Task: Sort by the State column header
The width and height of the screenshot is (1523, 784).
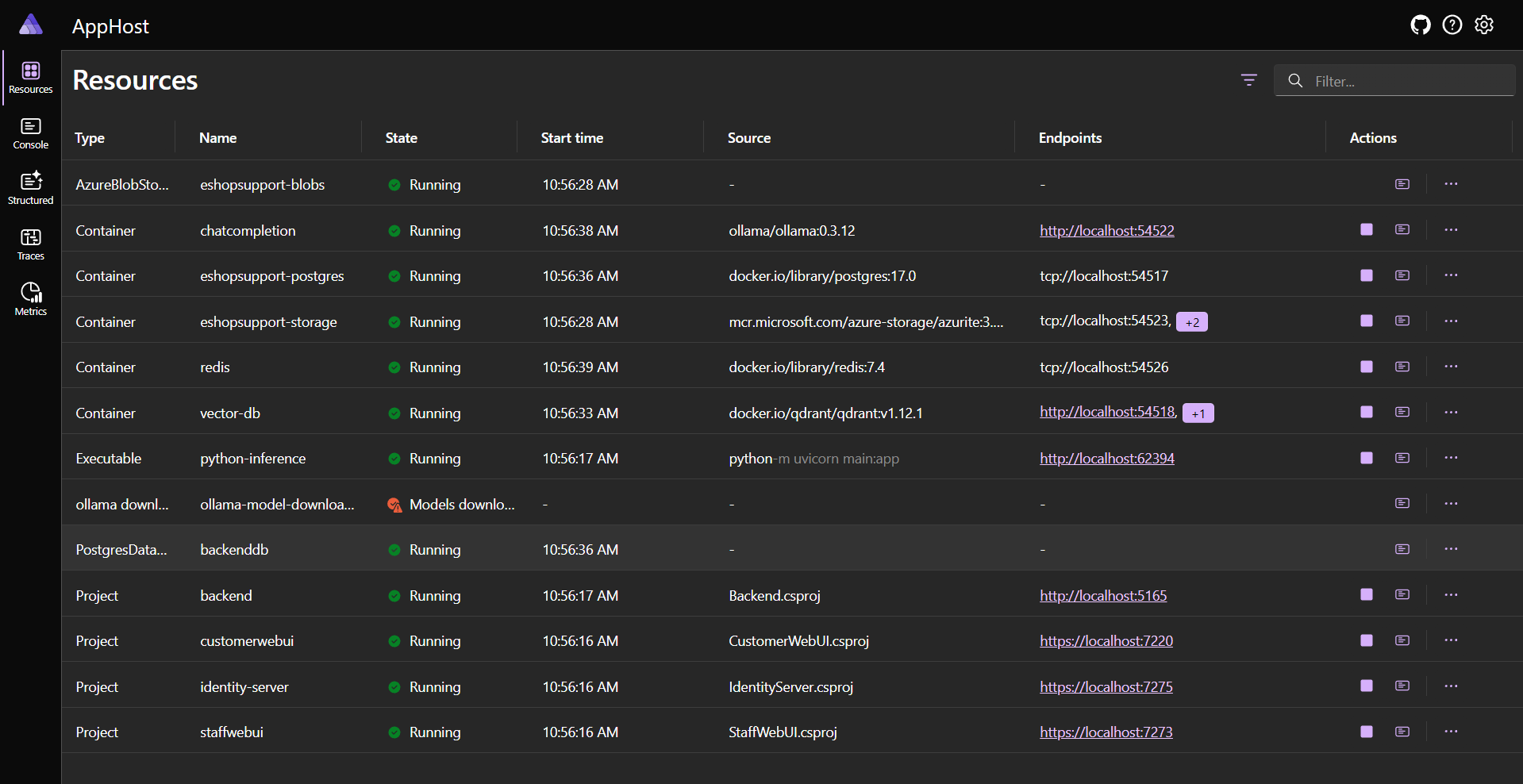Action: [x=401, y=138]
